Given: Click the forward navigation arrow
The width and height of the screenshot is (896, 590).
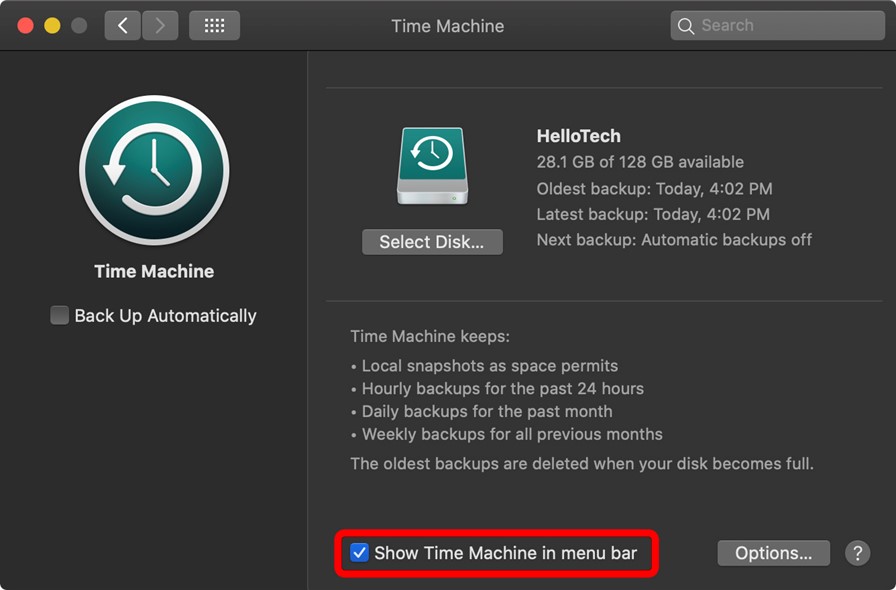Looking at the screenshot, I should click(x=160, y=25).
